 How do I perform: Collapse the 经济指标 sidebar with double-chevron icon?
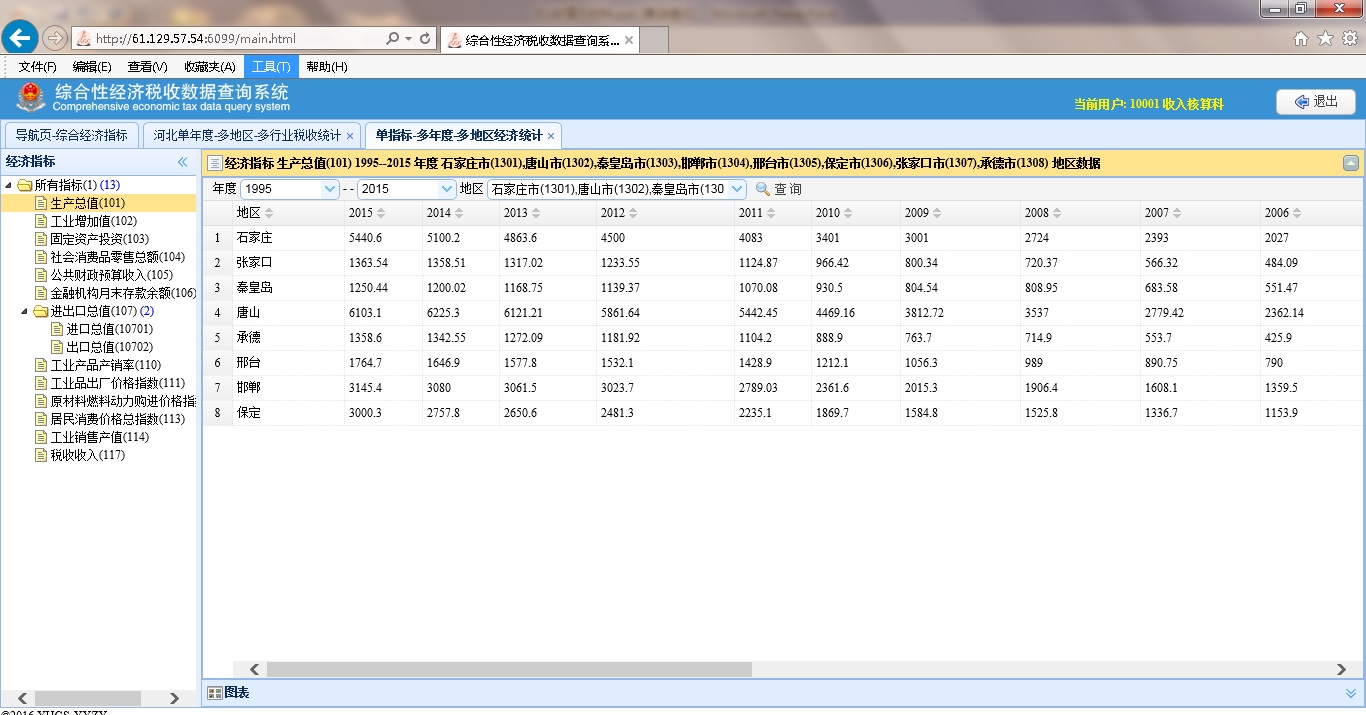182,162
